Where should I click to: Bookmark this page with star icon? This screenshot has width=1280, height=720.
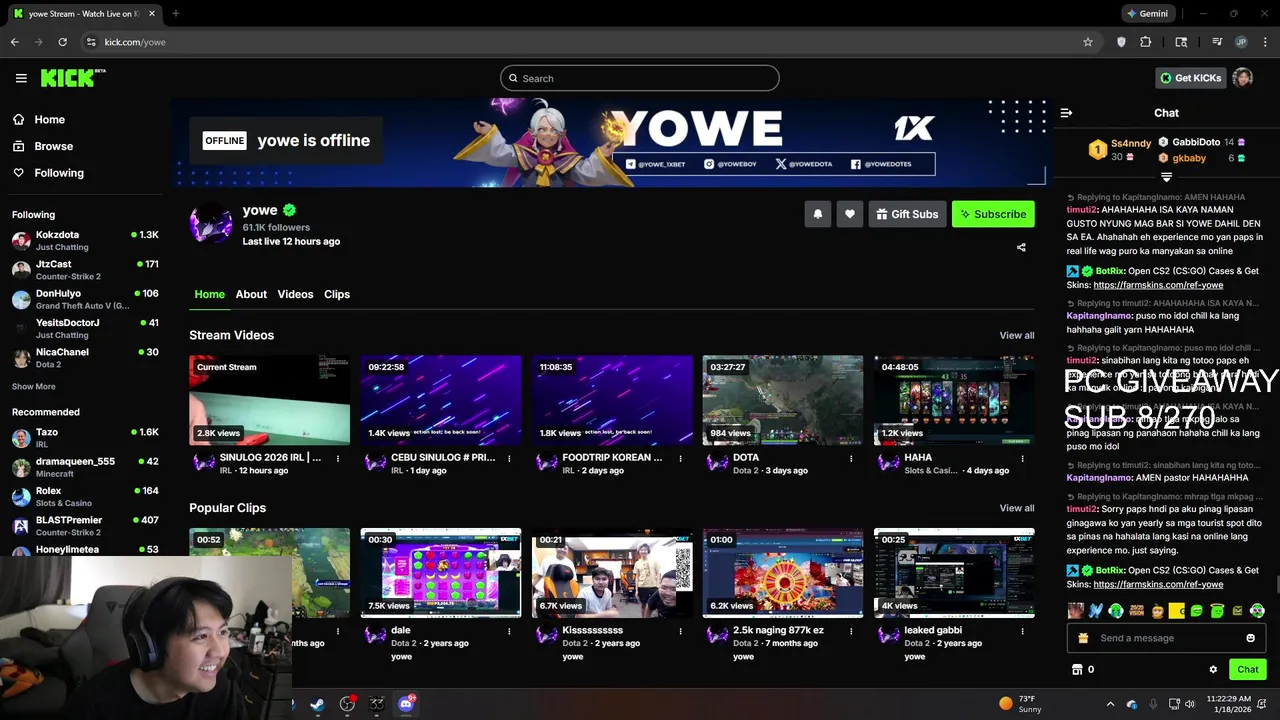point(1088,42)
